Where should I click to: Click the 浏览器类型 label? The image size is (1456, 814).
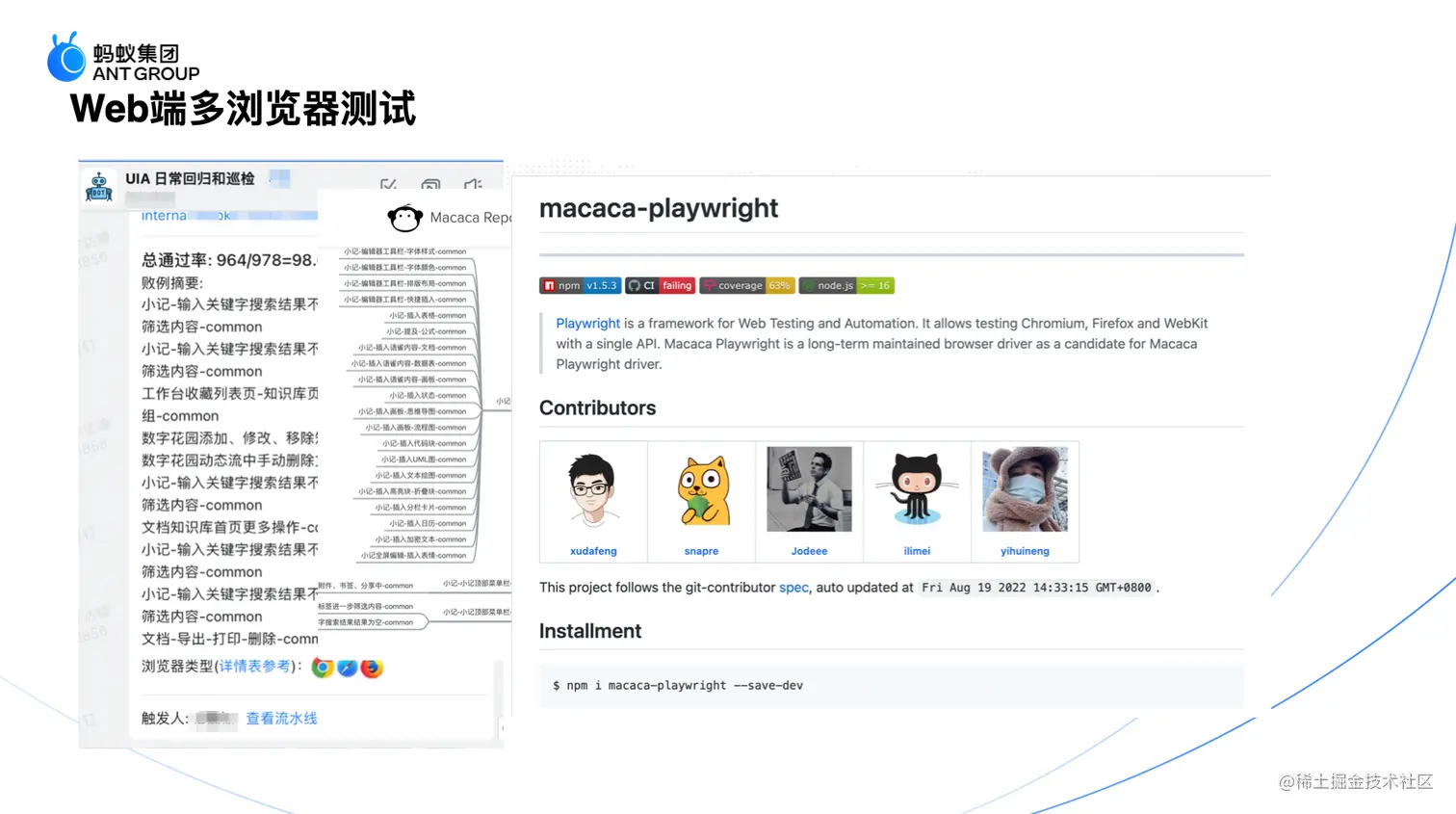pyautogui.click(x=221, y=667)
